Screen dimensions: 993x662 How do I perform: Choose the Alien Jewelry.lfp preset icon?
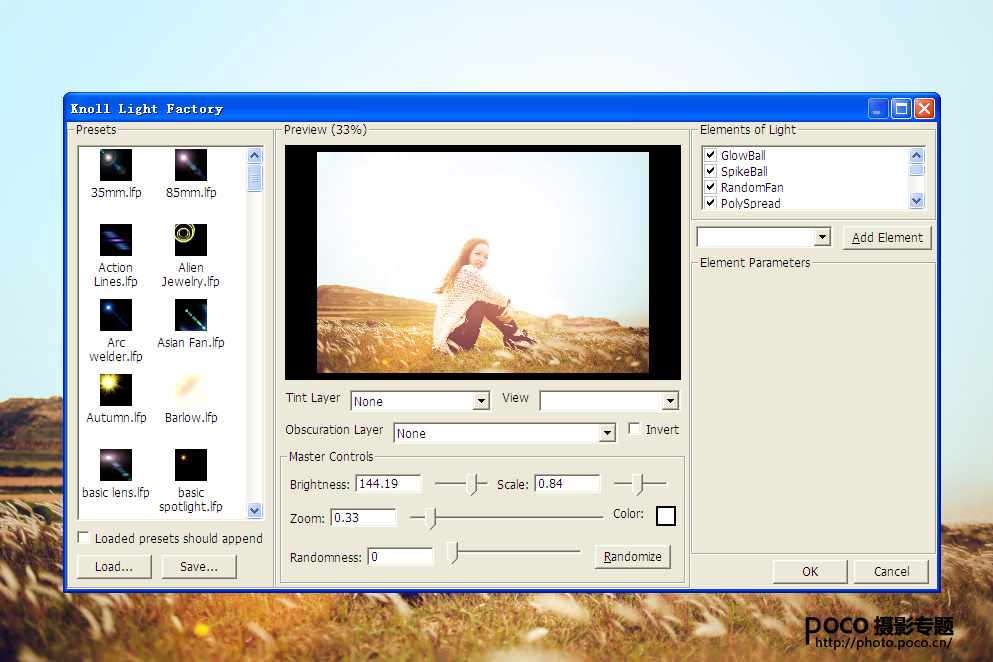(191, 240)
